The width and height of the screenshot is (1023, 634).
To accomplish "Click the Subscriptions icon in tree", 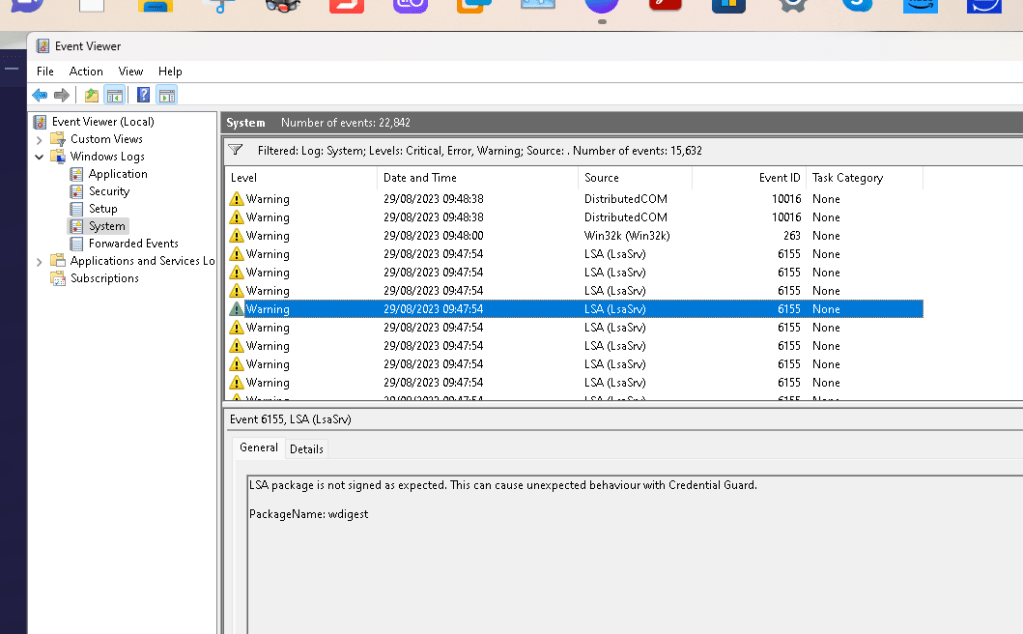I will [58, 279].
